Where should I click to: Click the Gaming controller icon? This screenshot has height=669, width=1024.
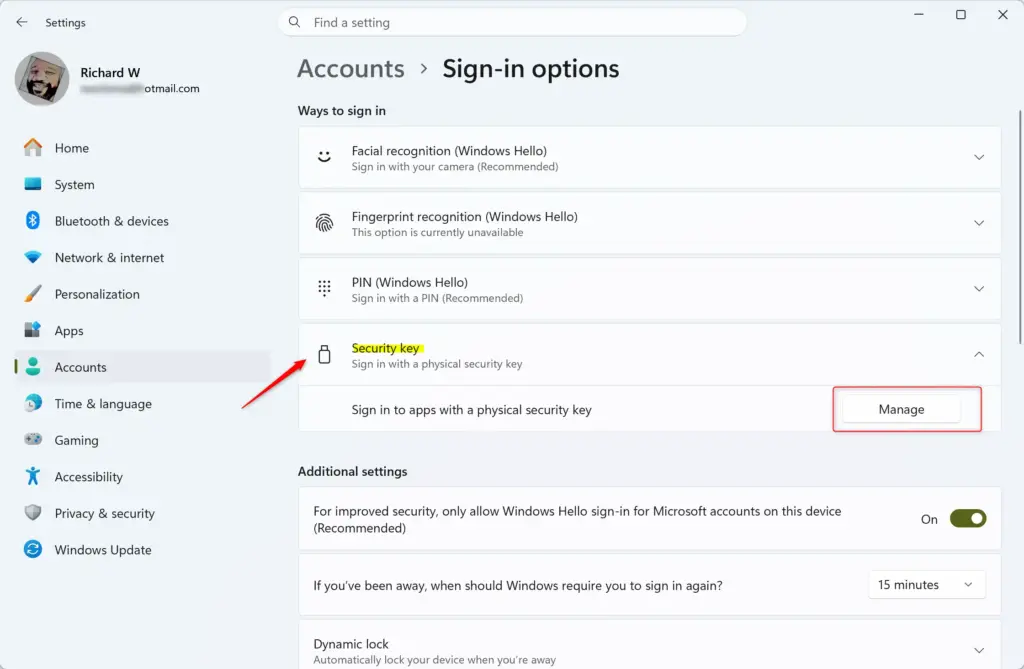coord(33,439)
